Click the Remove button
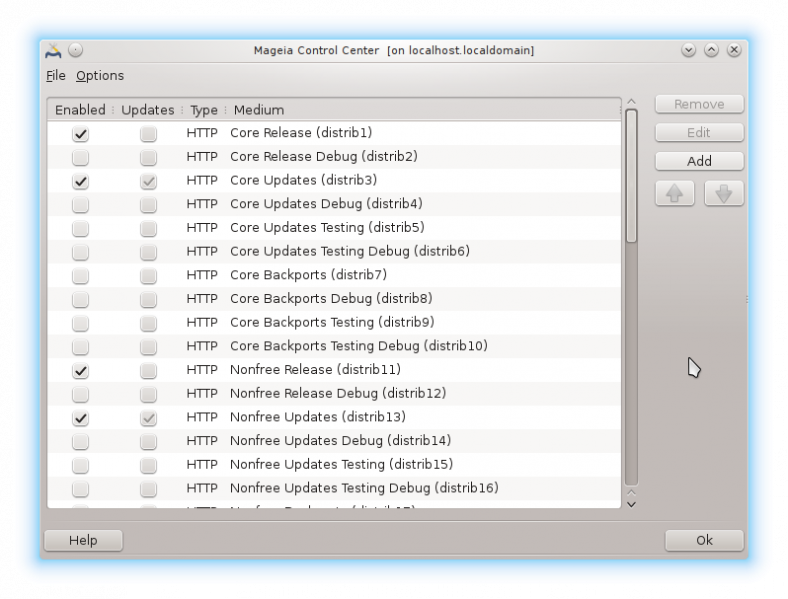The width and height of the screenshot is (788, 599). (x=699, y=104)
